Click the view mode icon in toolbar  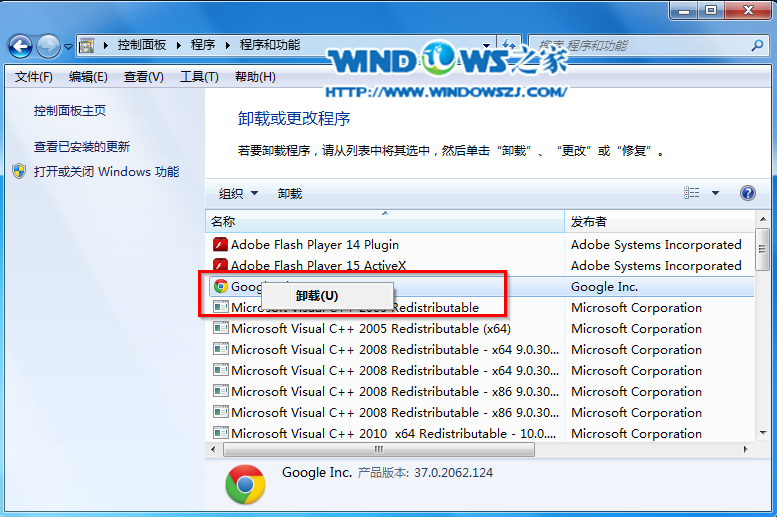point(692,193)
